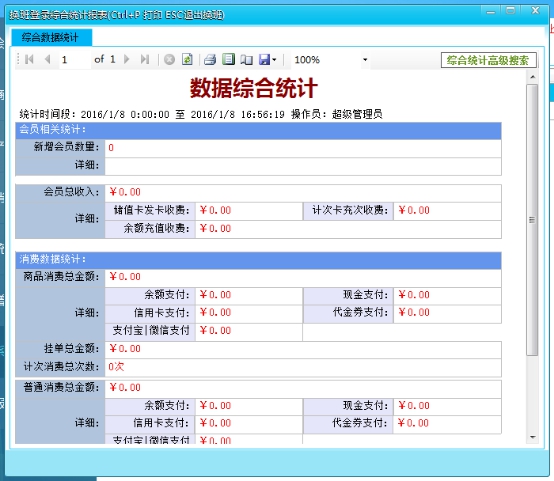The height and width of the screenshot is (481, 554).
Task: Click scrollbar up arrow
Action: [x=532, y=77]
